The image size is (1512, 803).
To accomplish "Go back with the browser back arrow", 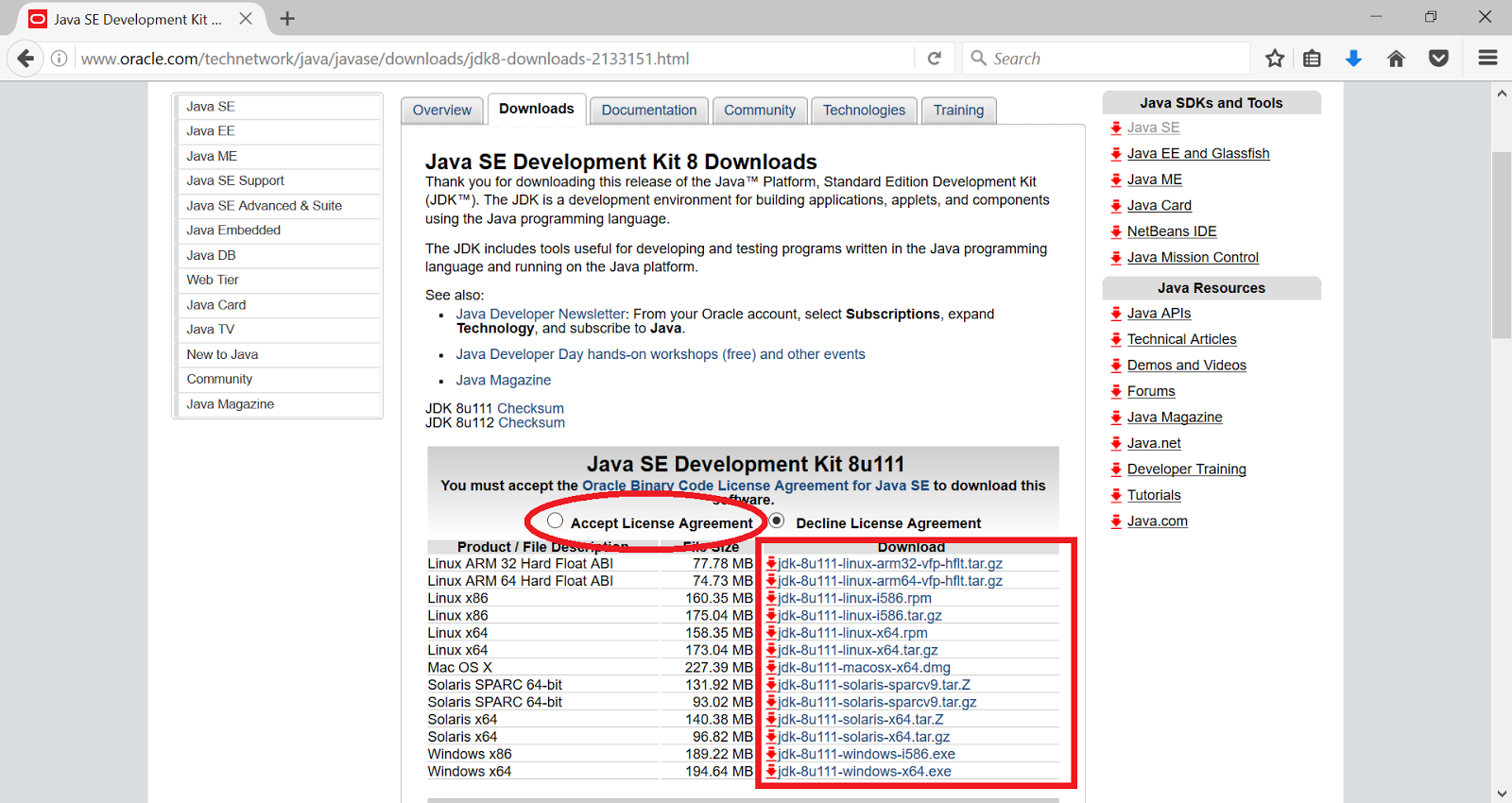I will [x=26, y=59].
